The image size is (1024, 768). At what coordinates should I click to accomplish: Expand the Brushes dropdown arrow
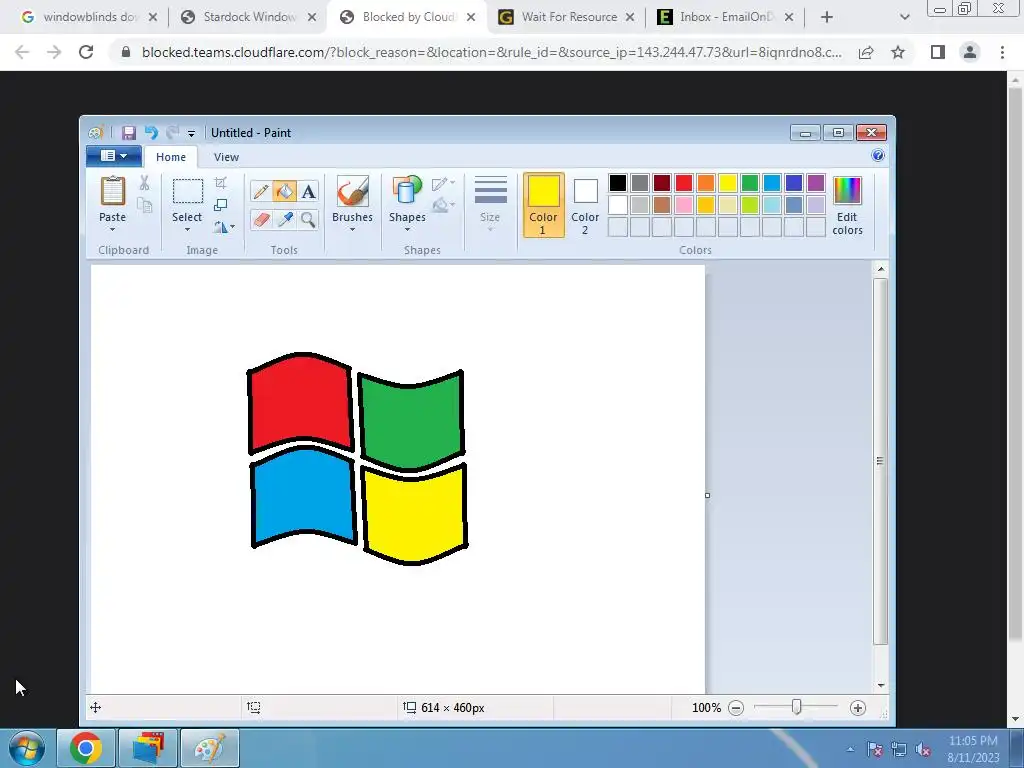point(353,230)
